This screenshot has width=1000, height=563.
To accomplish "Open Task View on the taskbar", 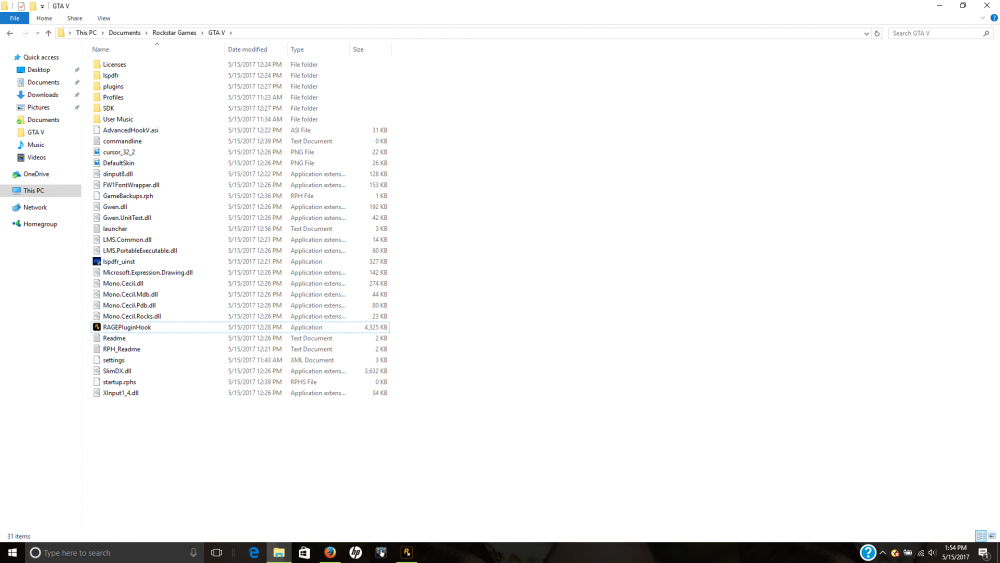I will click(x=216, y=553).
